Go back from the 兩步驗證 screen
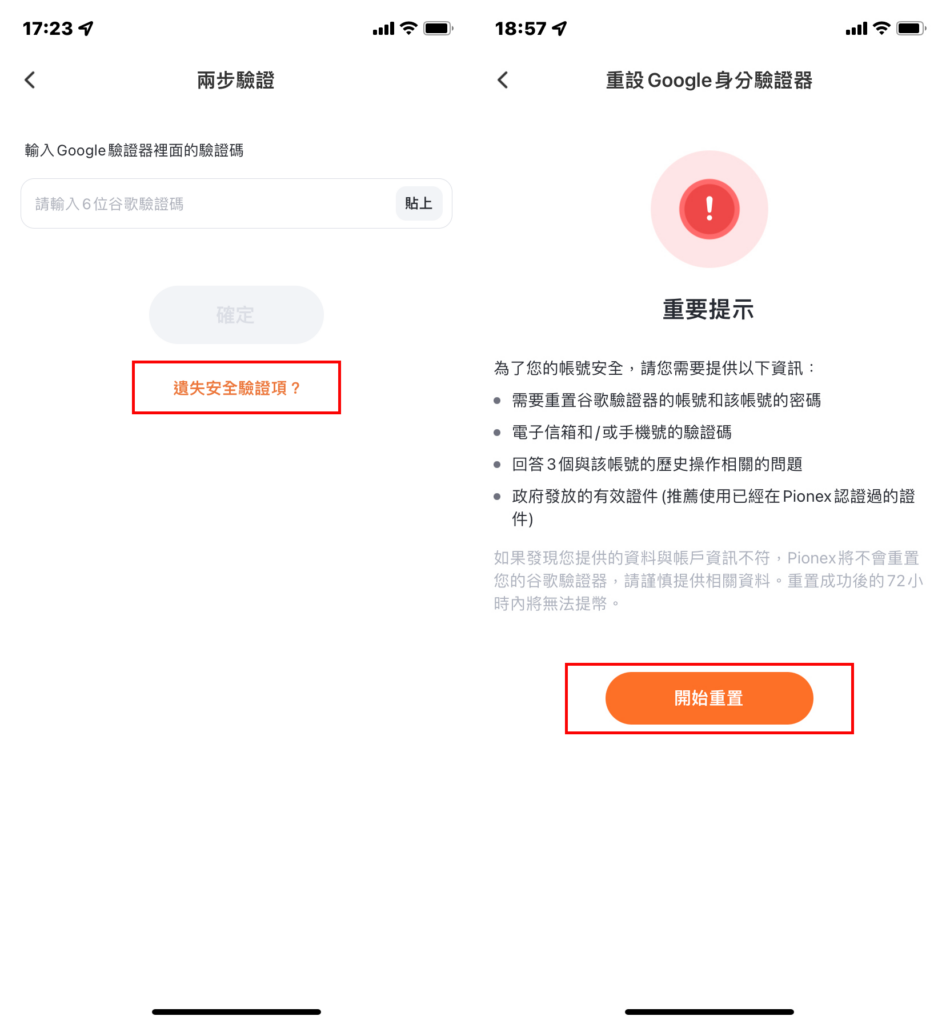Screen dimensions: 946x1024 coord(30,80)
